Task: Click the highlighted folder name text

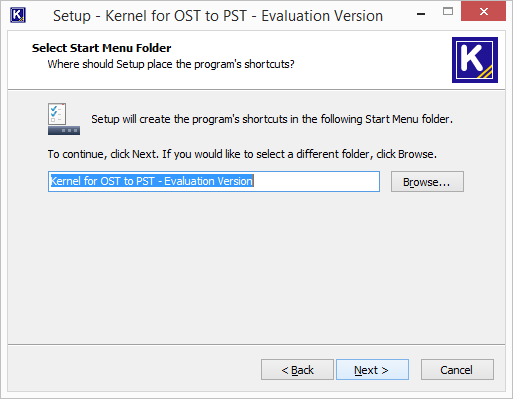Action: 152,181
